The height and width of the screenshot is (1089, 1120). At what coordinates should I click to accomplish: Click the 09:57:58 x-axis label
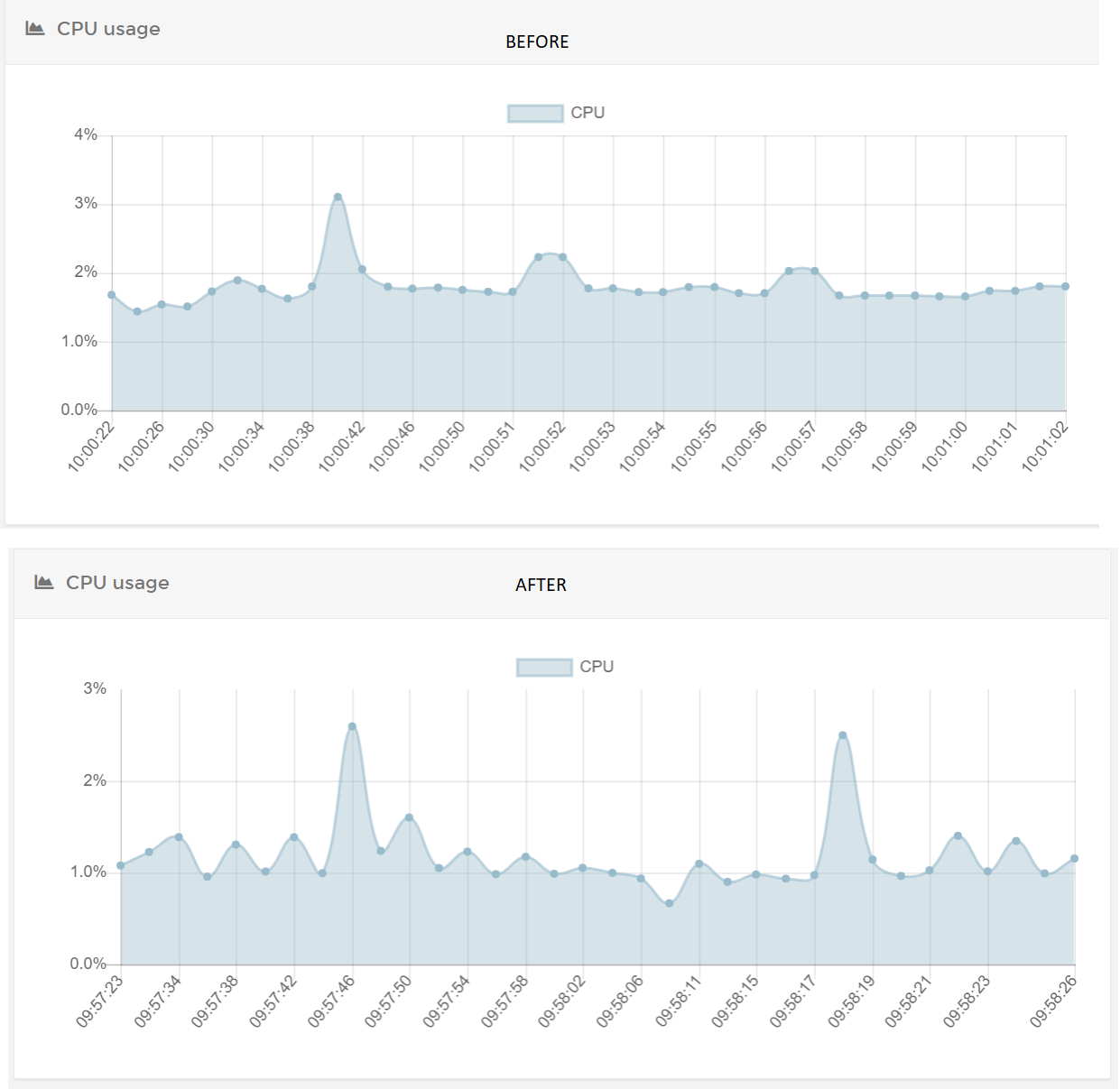[505, 1001]
